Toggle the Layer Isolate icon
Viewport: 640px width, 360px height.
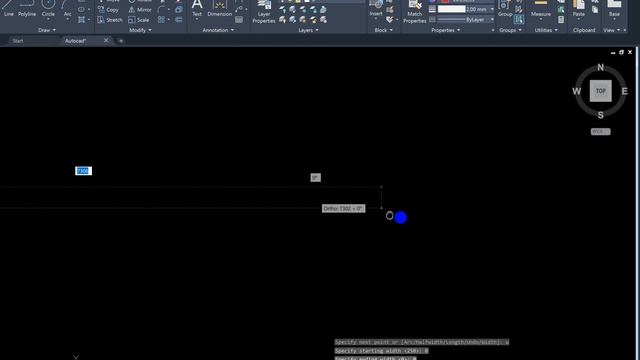click(293, 9)
